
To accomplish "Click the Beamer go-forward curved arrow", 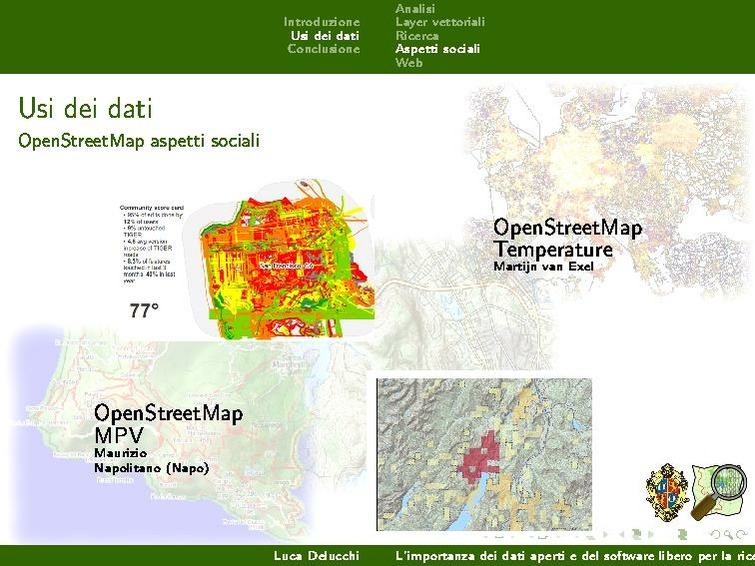I will [x=742, y=534].
